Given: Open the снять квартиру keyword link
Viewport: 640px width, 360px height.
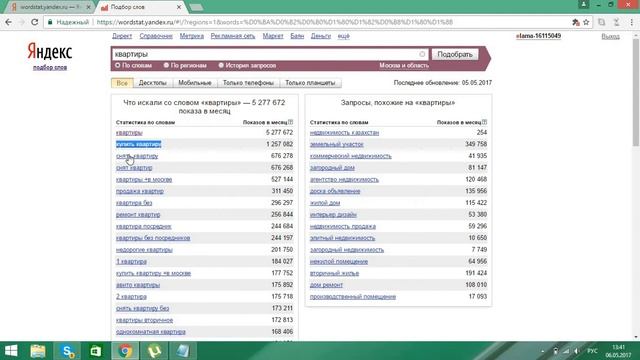Looking at the screenshot, I should [137, 156].
